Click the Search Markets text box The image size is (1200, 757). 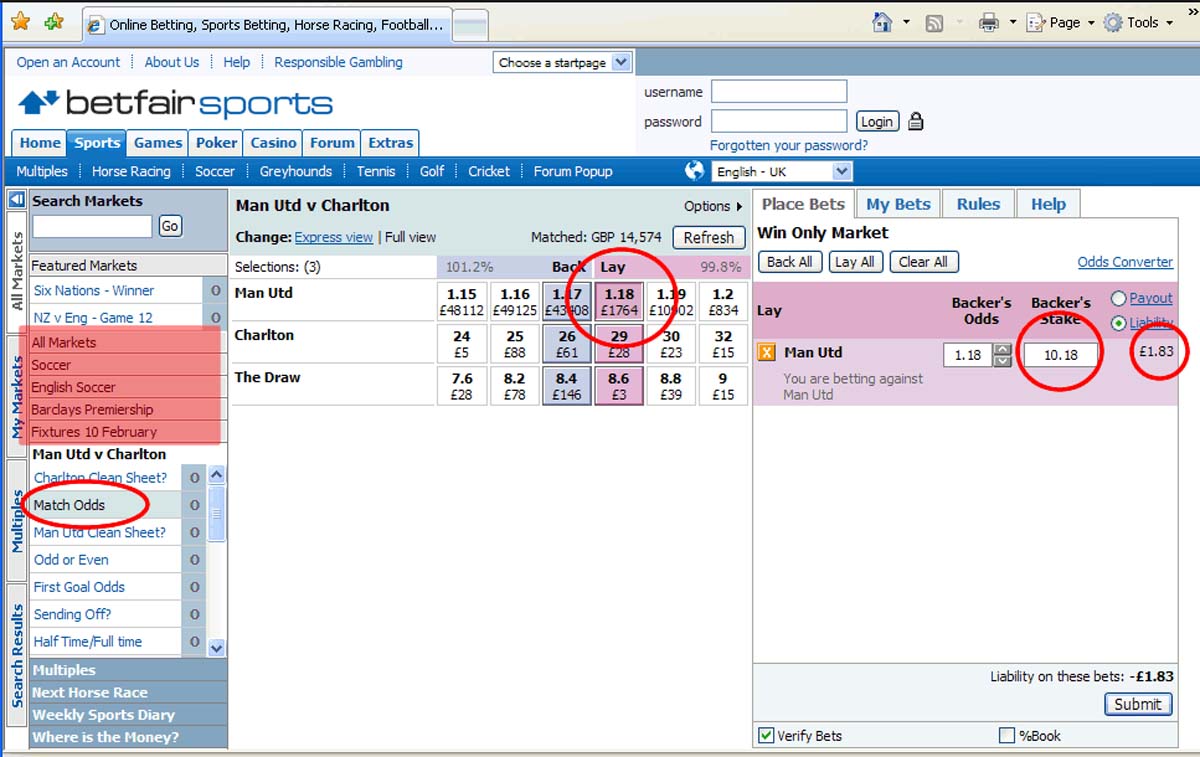pos(92,226)
